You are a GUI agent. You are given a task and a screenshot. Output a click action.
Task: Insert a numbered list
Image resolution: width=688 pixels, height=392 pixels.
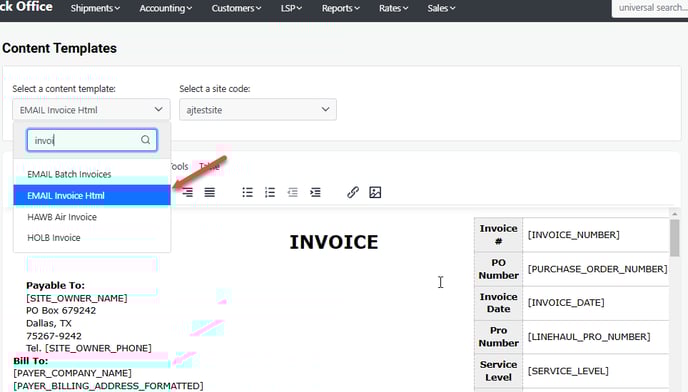270,192
